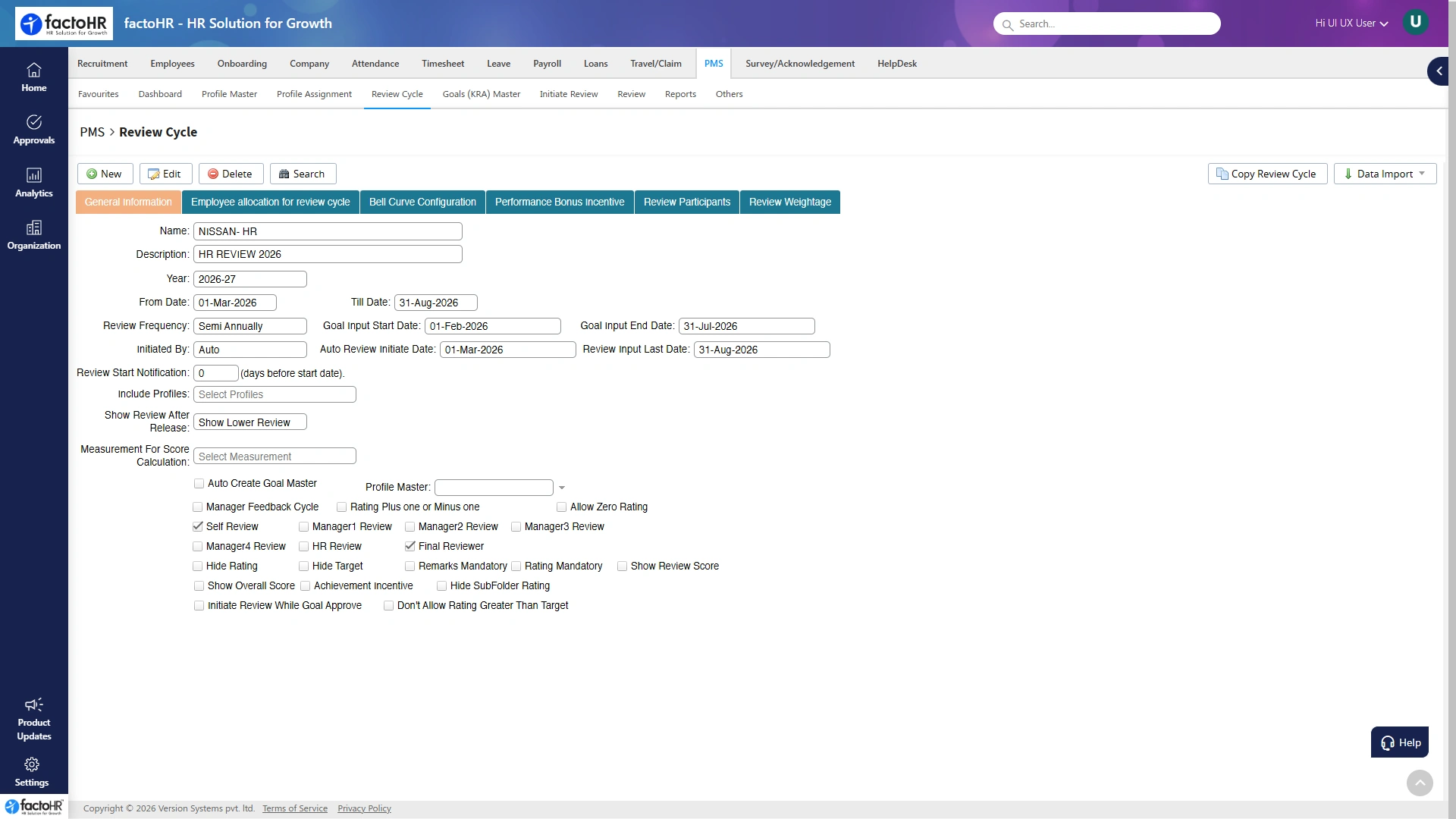Viewport: 1456px width, 819px height.
Task: Search review cycles with binoculars button
Action: (x=303, y=174)
